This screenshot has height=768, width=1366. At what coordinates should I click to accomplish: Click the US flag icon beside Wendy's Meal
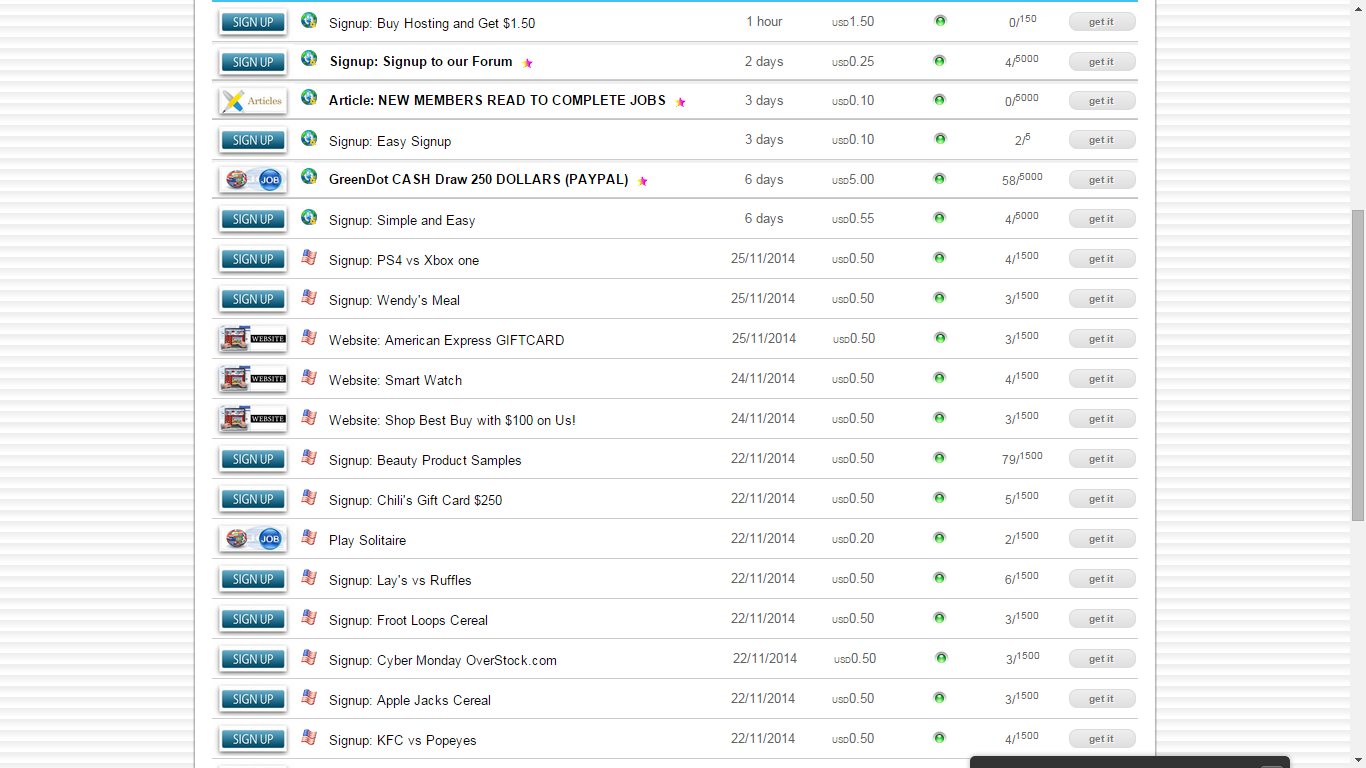(x=309, y=297)
